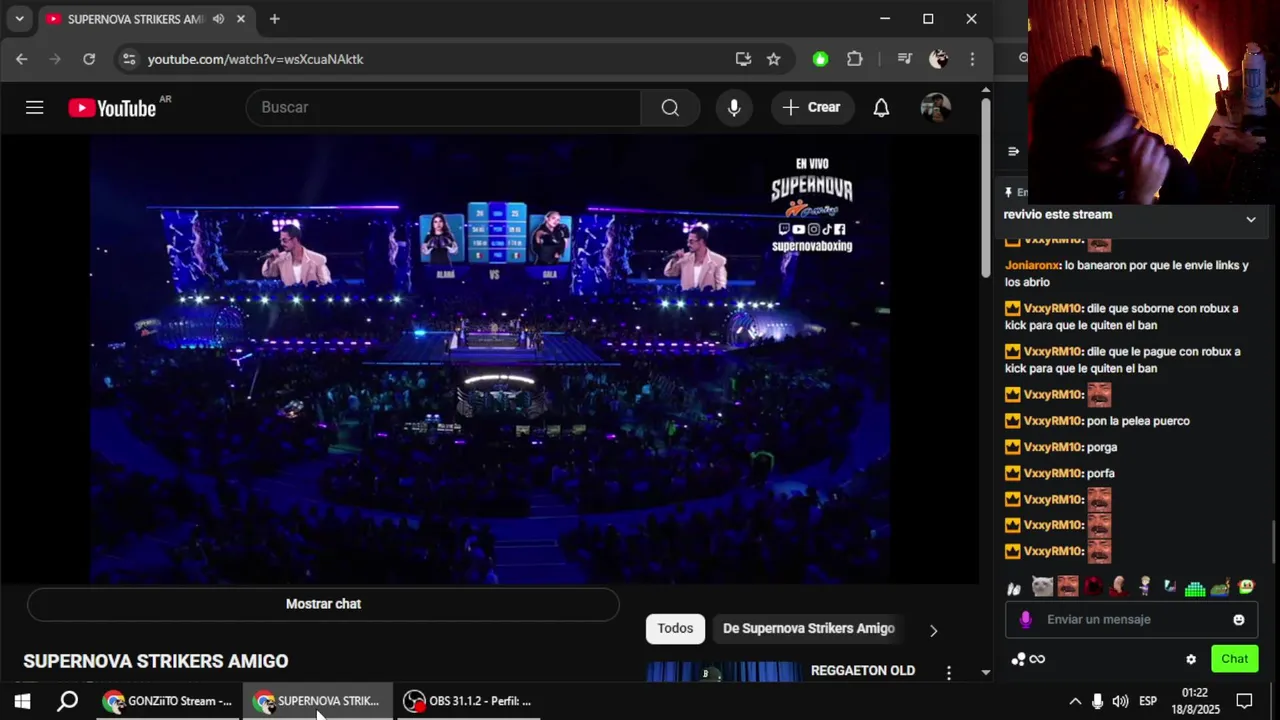Open chat settings gear icon
This screenshot has height=720, width=1280.
1191,659
